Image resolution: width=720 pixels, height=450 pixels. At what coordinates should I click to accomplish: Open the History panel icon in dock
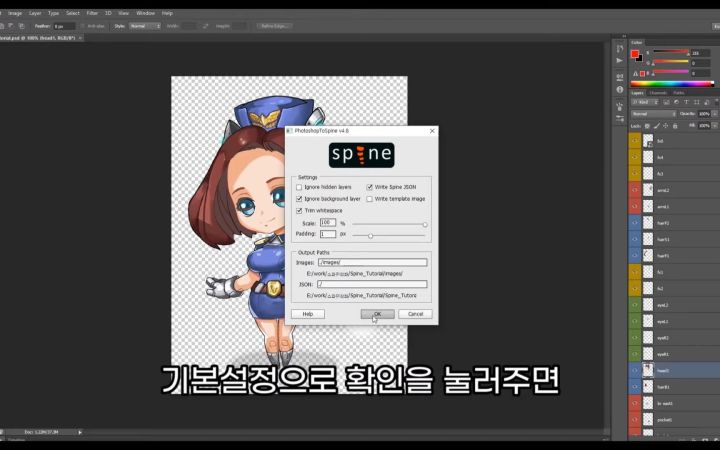pyautogui.click(x=619, y=49)
